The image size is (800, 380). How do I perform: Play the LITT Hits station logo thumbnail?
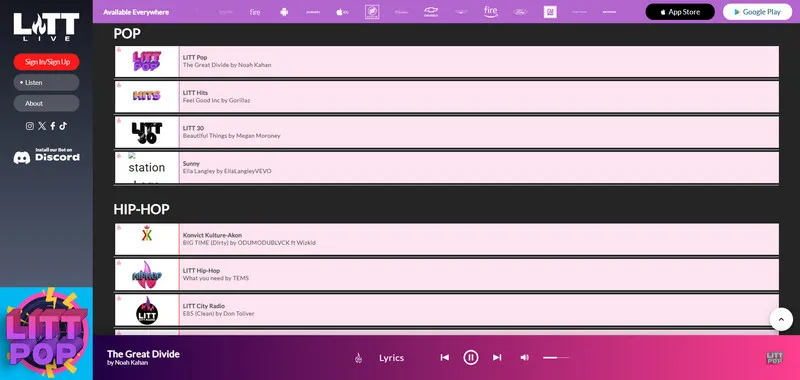(x=146, y=96)
